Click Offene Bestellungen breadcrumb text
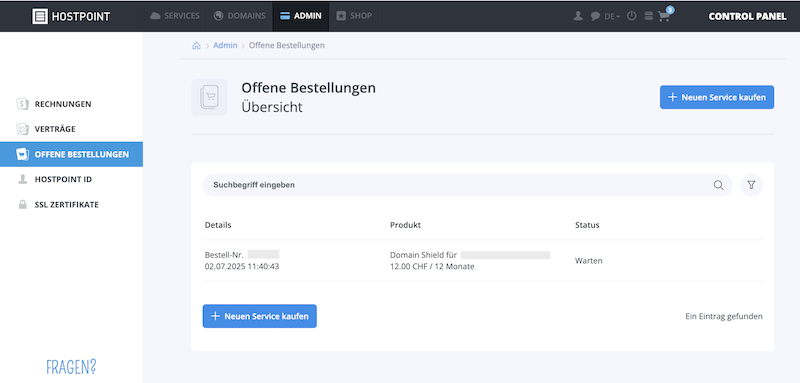The image size is (800, 383). [x=287, y=45]
